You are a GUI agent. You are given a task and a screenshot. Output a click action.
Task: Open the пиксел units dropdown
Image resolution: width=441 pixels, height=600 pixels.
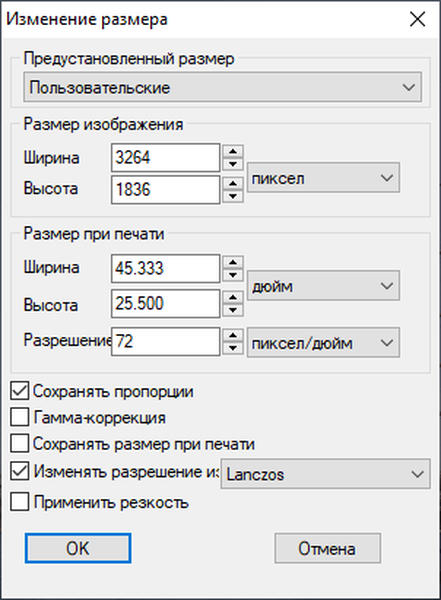pyautogui.click(x=323, y=178)
